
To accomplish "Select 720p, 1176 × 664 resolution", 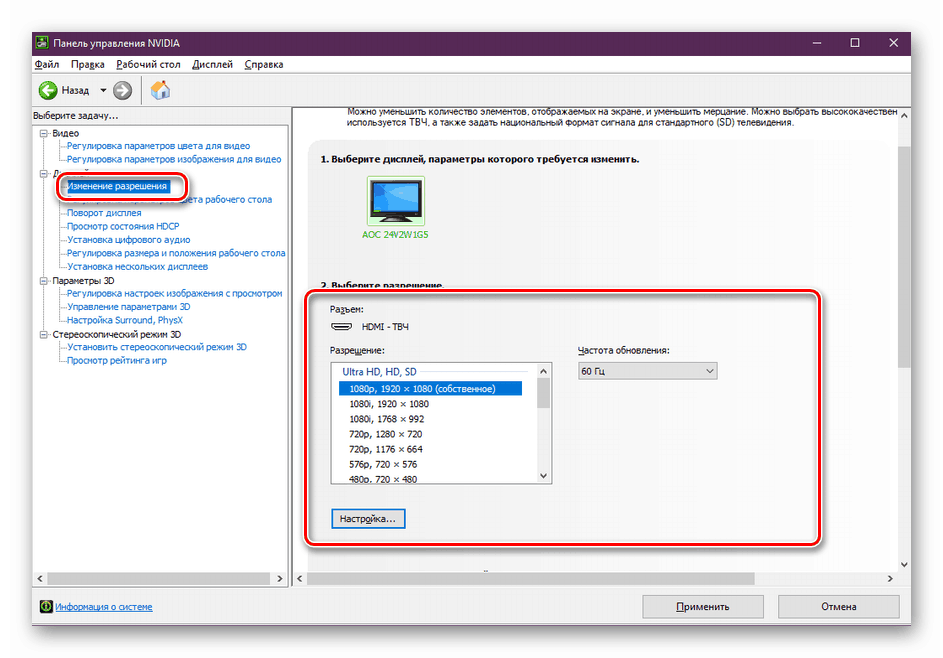I will [385, 449].
